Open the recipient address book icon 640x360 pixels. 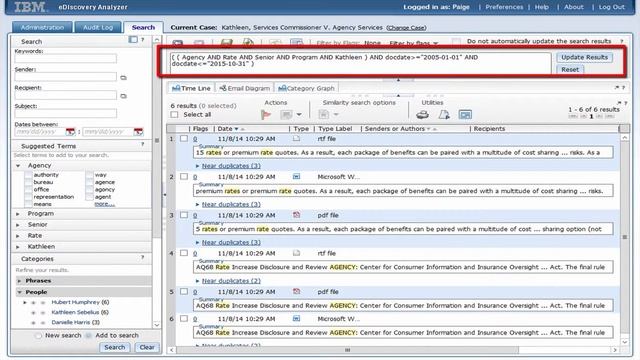click(x=123, y=96)
